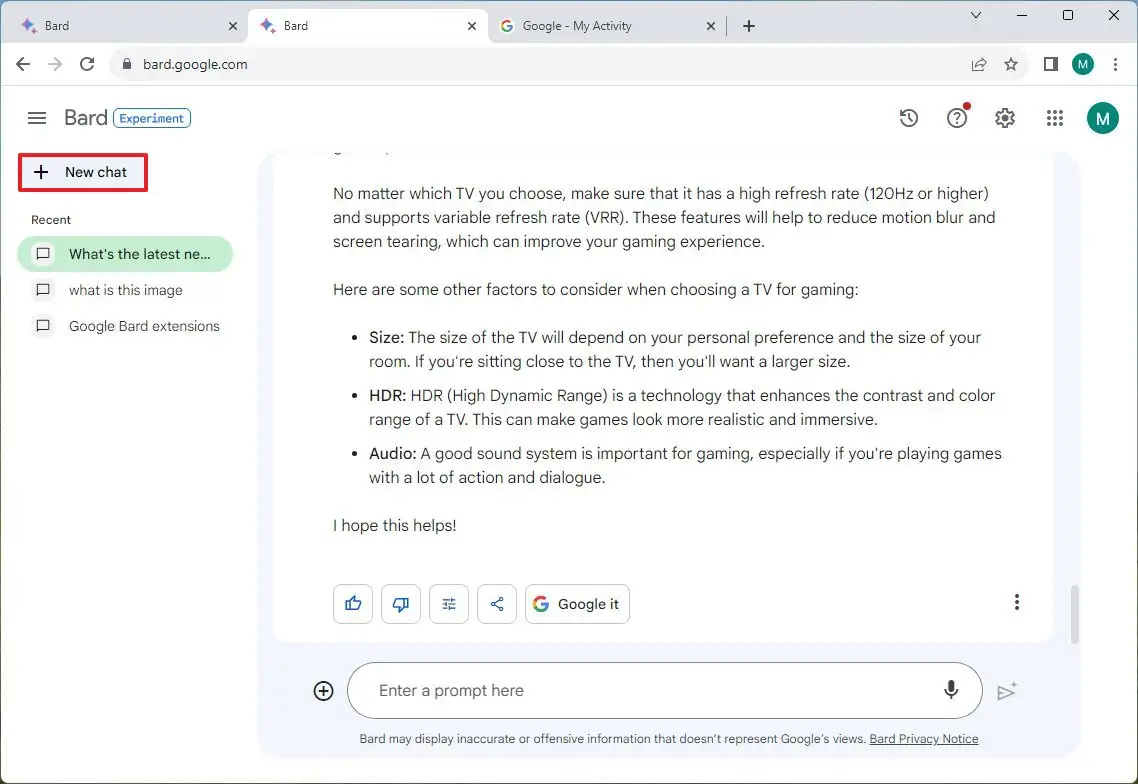Share the Bard response
This screenshot has width=1138, height=784.
(x=496, y=603)
